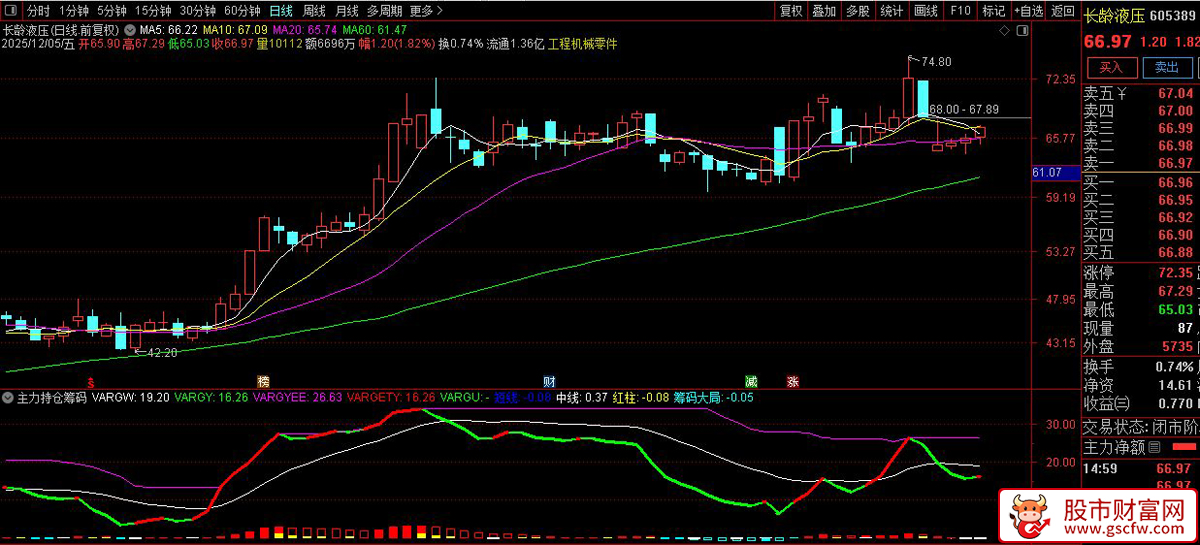Click the MA20: 65.74 indicator label
Image resolution: width=1200 pixels, height=545 pixels.
[x=306, y=30]
